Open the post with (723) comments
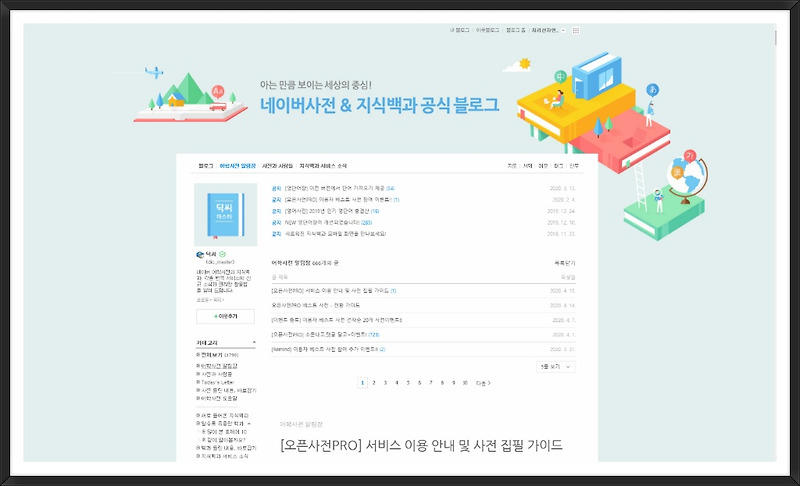Viewport: 800px width, 486px height. 319,335
